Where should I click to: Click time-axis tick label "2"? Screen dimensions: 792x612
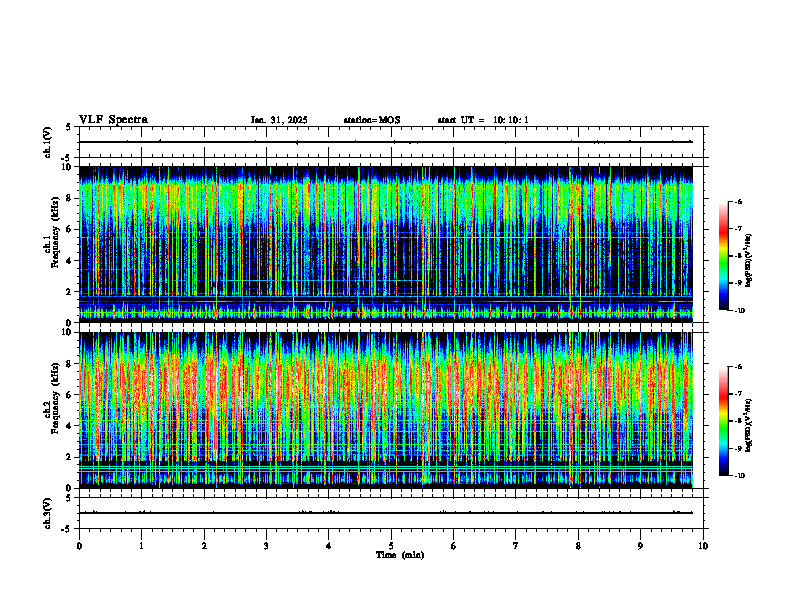[204, 546]
